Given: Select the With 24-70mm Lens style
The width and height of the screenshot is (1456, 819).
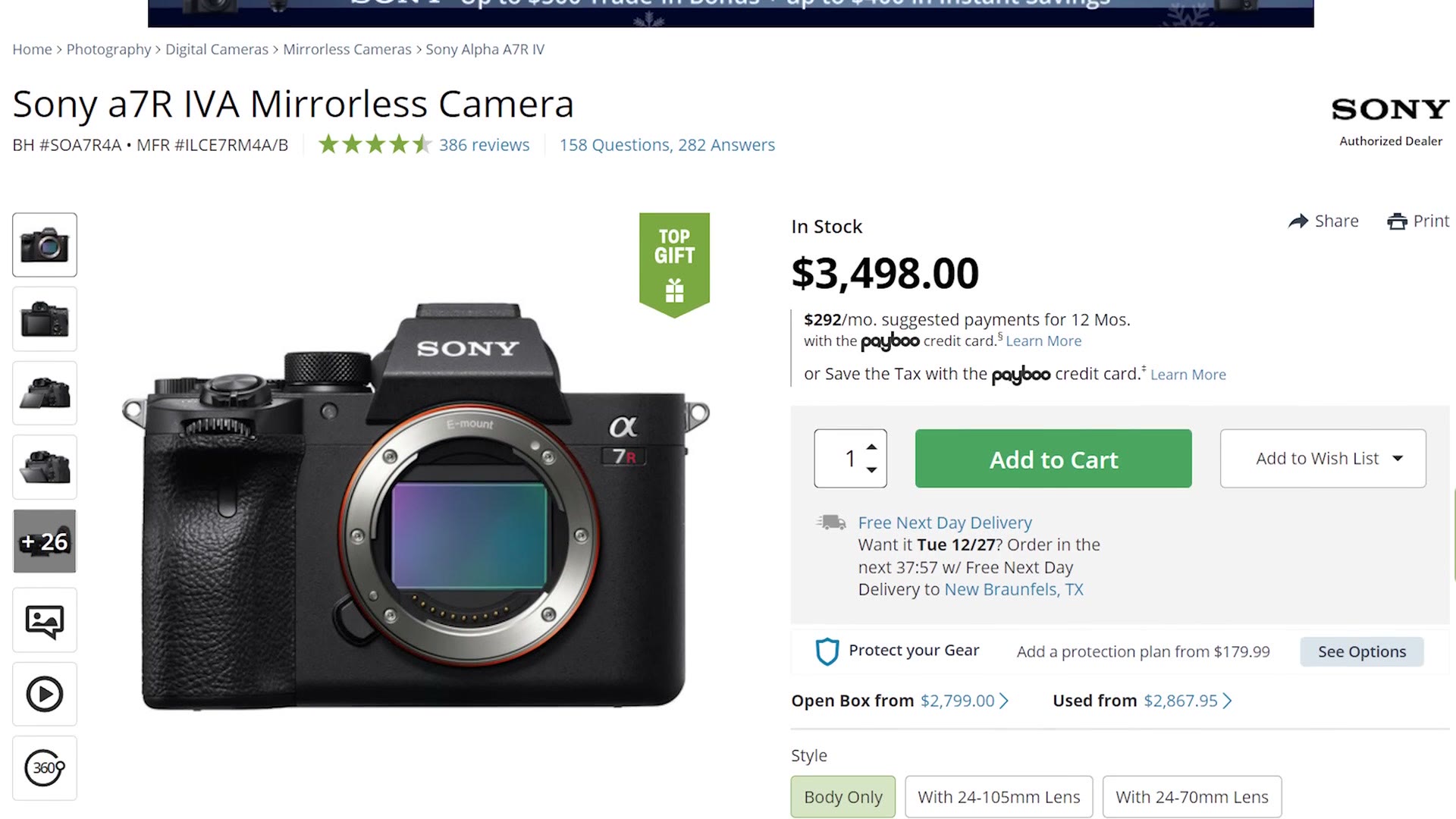Looking at the screenshot, I should (x=1192, y=796).
